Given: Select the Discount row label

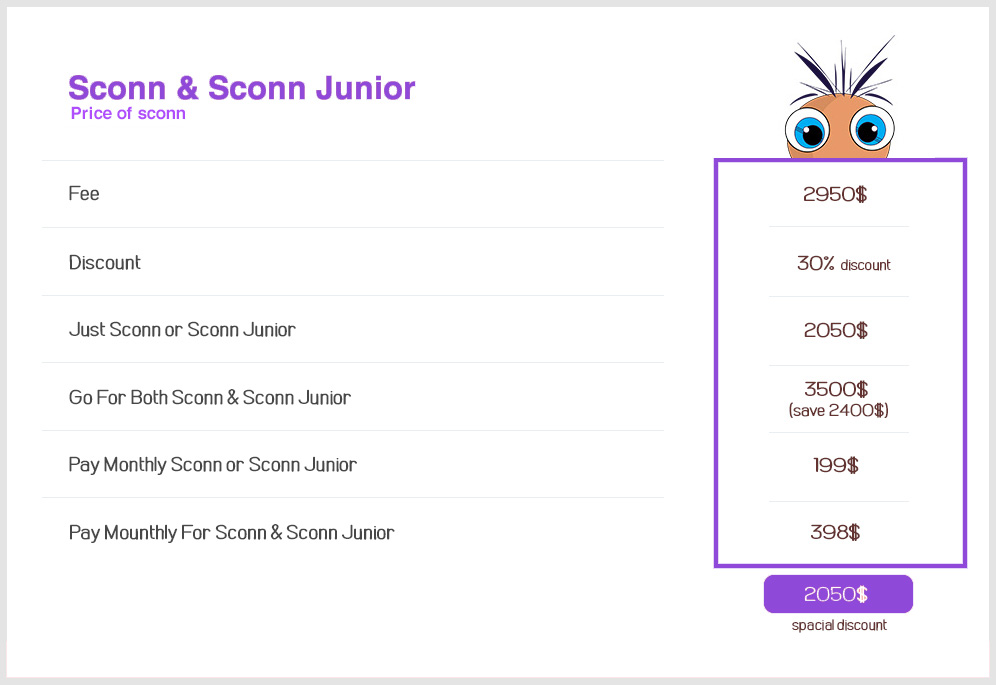Looking at the screenshot, I should (104, 262).
